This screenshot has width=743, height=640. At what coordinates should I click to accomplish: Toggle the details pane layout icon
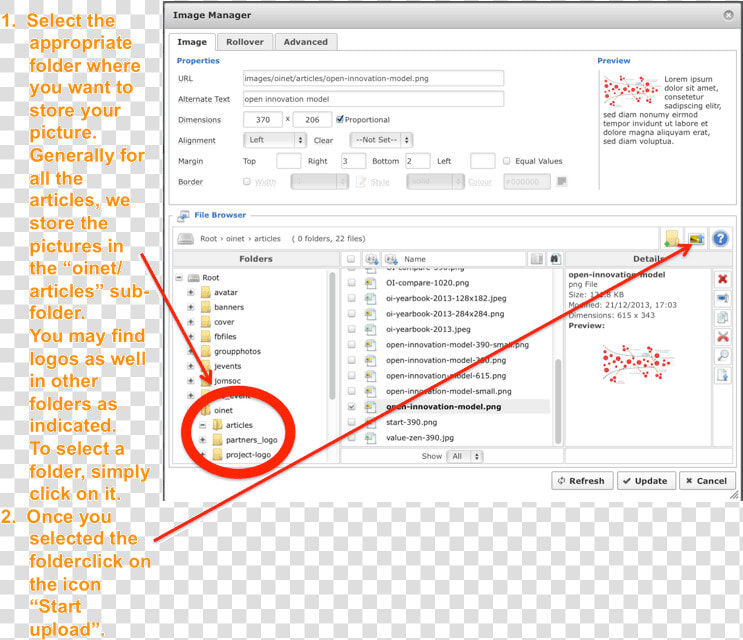(x=536, y=259)
